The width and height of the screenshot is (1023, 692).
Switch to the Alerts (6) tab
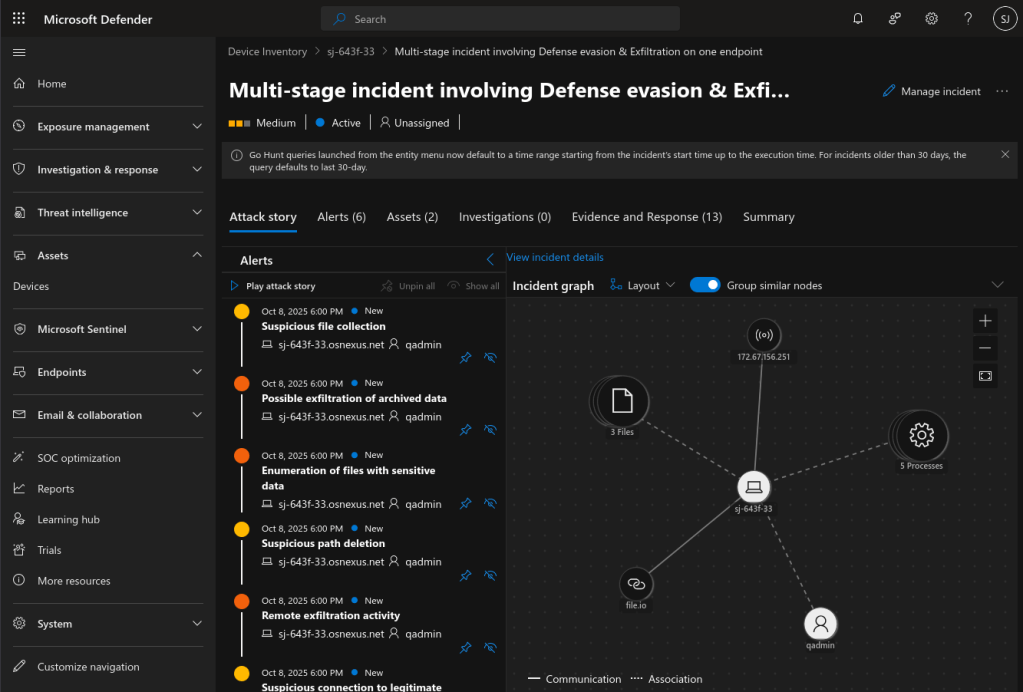(341, 217)
